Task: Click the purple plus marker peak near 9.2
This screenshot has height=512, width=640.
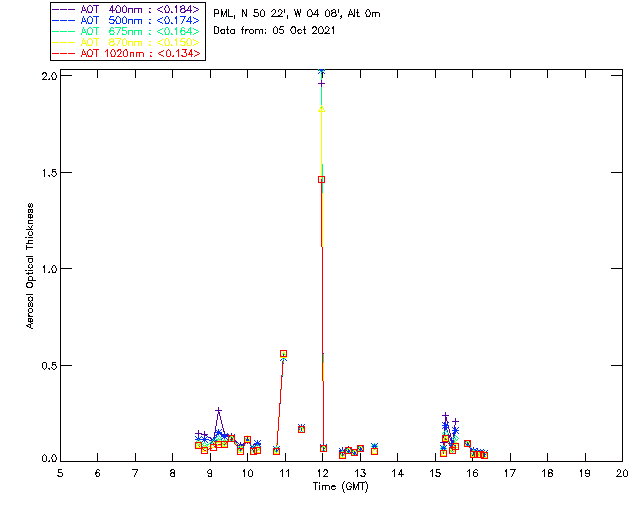Action: click(218, 410)
